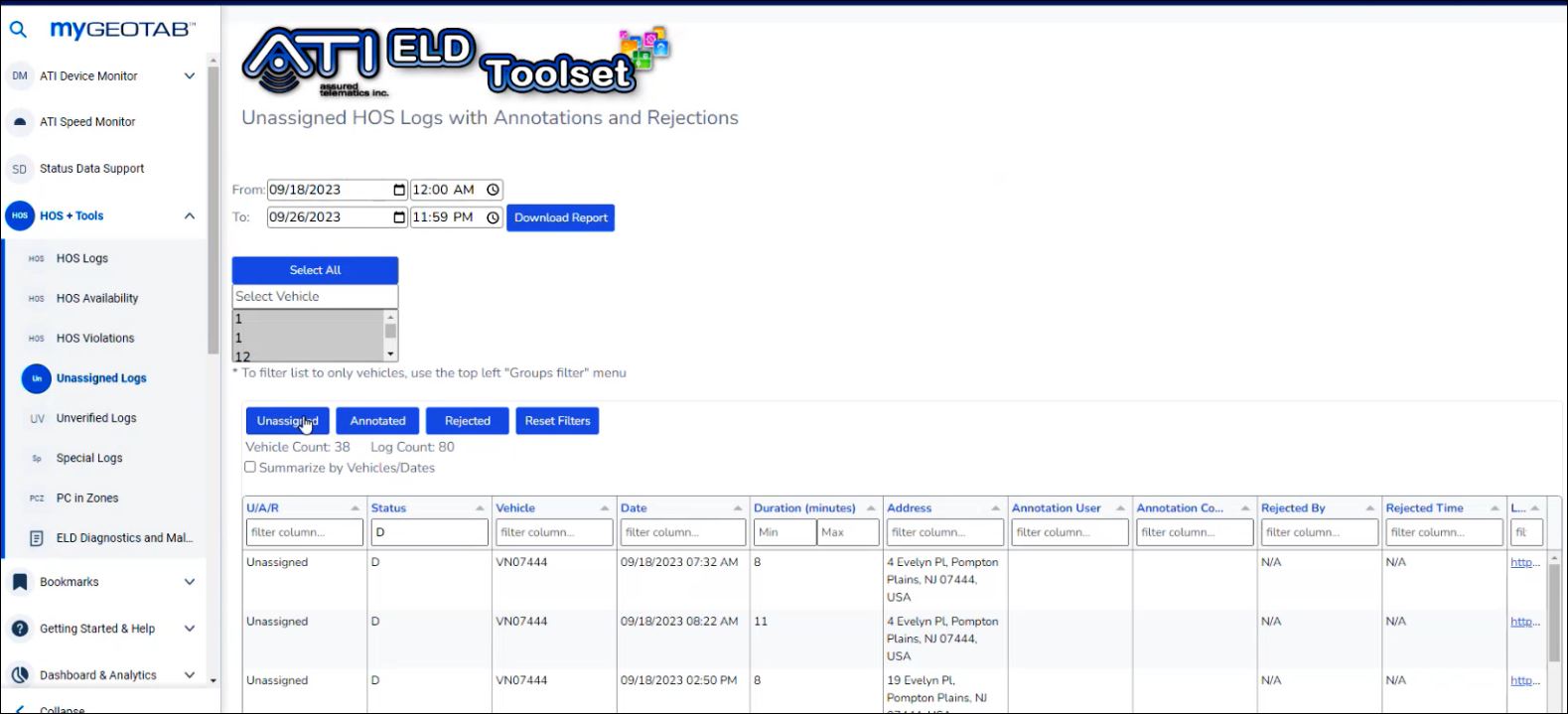Expand the ATI Device Monitor menu
1568x714 pixels.
point(189,76)
